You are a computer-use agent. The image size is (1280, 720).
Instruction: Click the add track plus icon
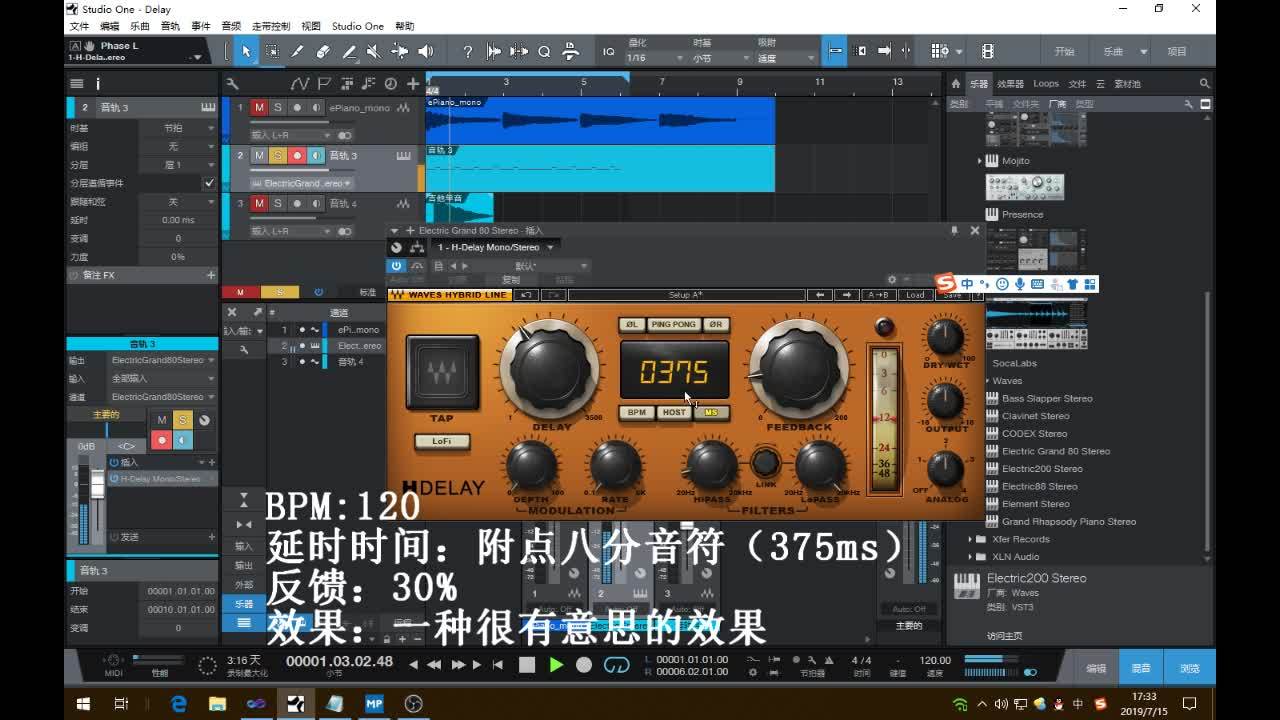click(412, 84)
